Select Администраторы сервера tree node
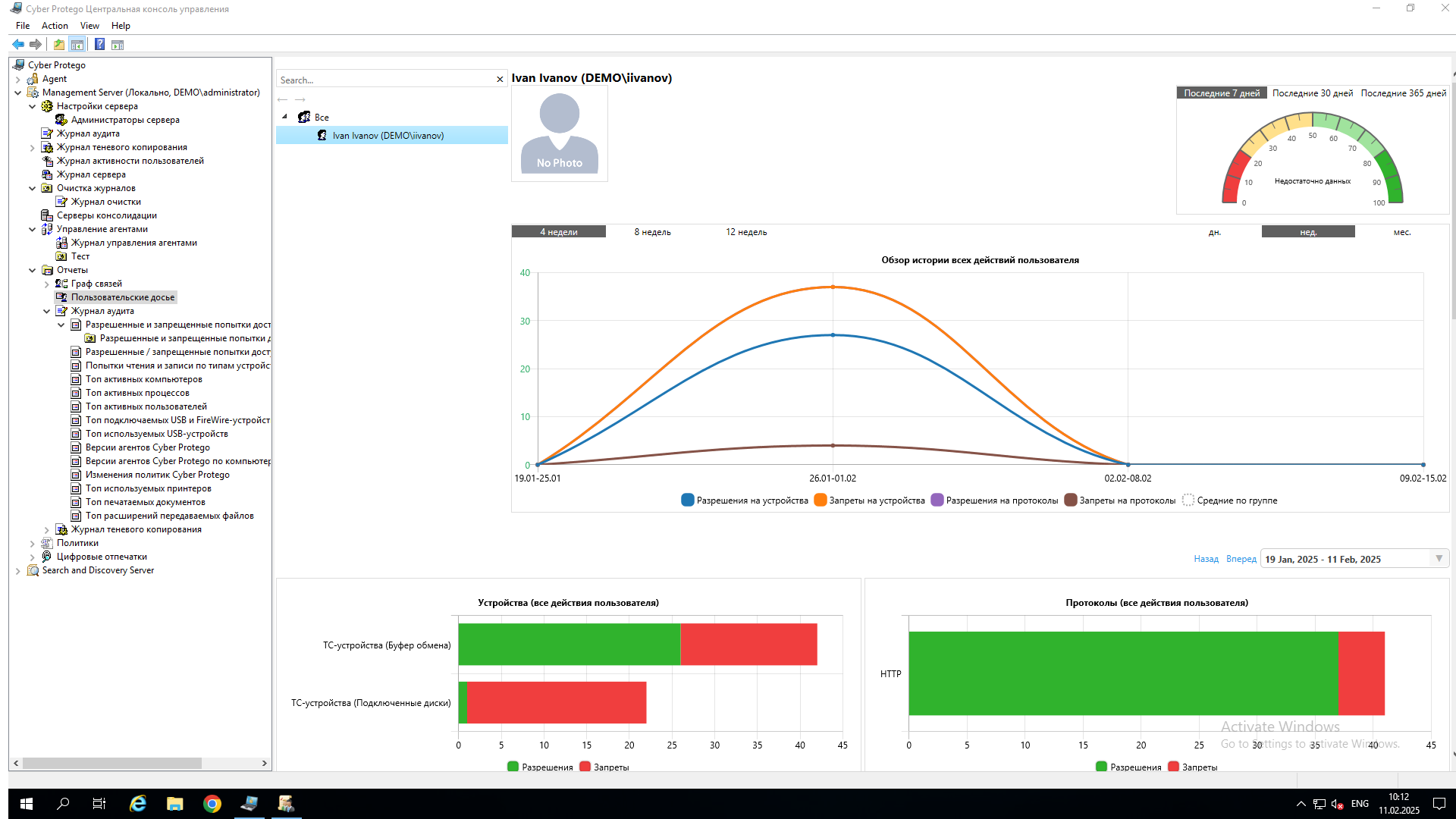The image size is (1456, 819). pyautogui.click(x=125, y=120)
